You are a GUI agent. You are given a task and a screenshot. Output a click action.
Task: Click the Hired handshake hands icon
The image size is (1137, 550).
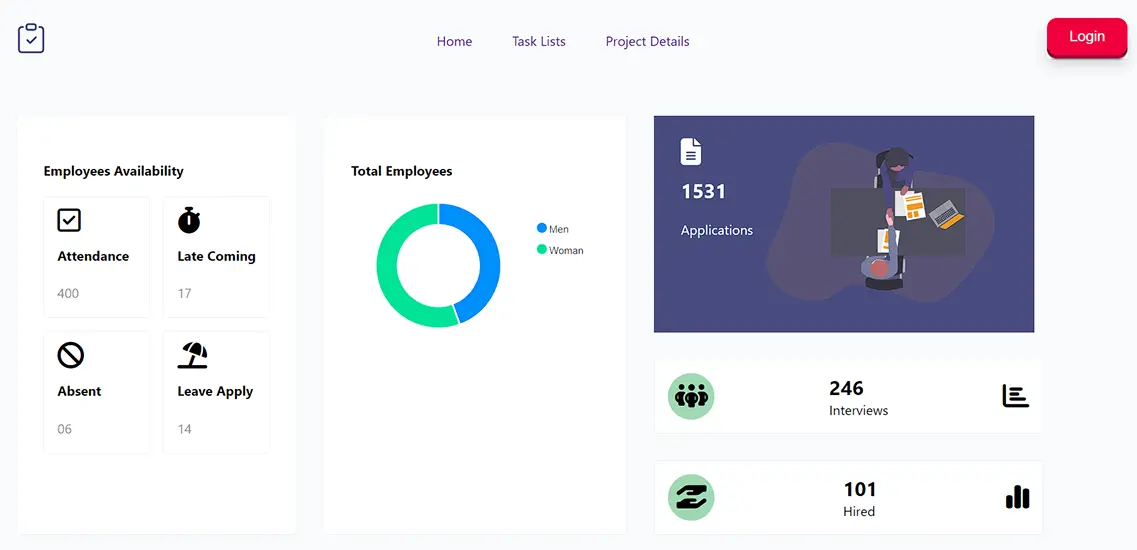(691, 497)
